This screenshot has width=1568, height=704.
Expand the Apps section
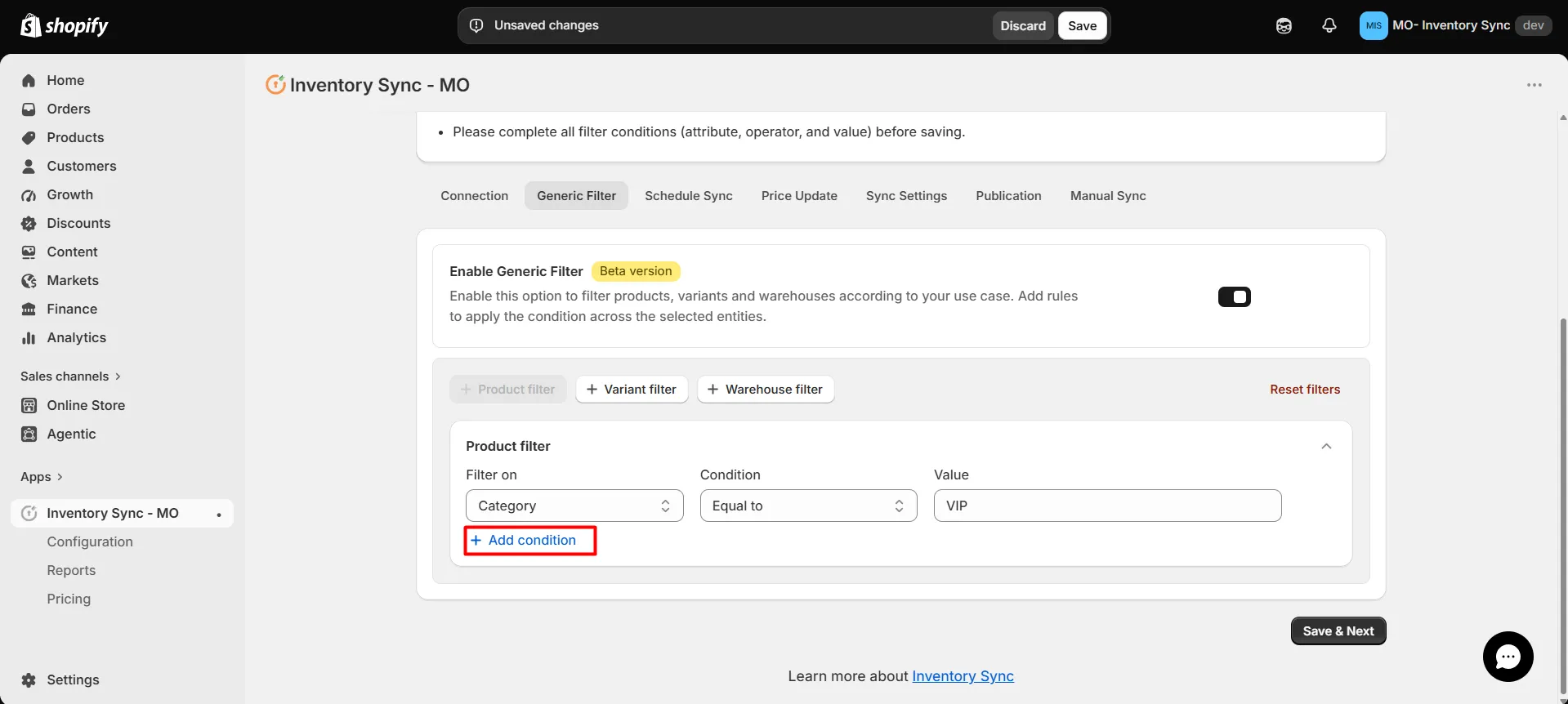[x=42, y=477]
